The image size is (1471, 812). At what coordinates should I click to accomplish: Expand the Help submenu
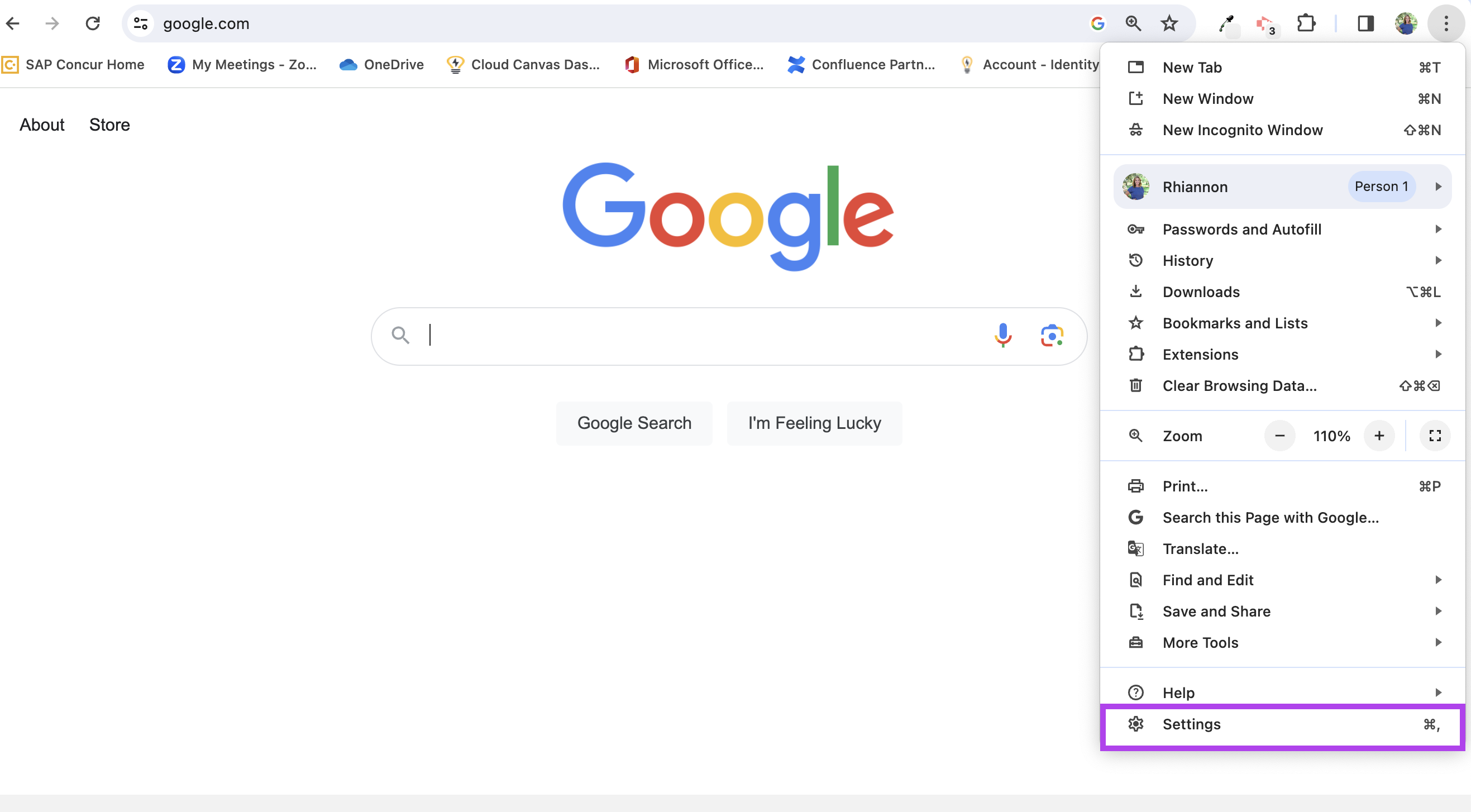[1283, 692]
